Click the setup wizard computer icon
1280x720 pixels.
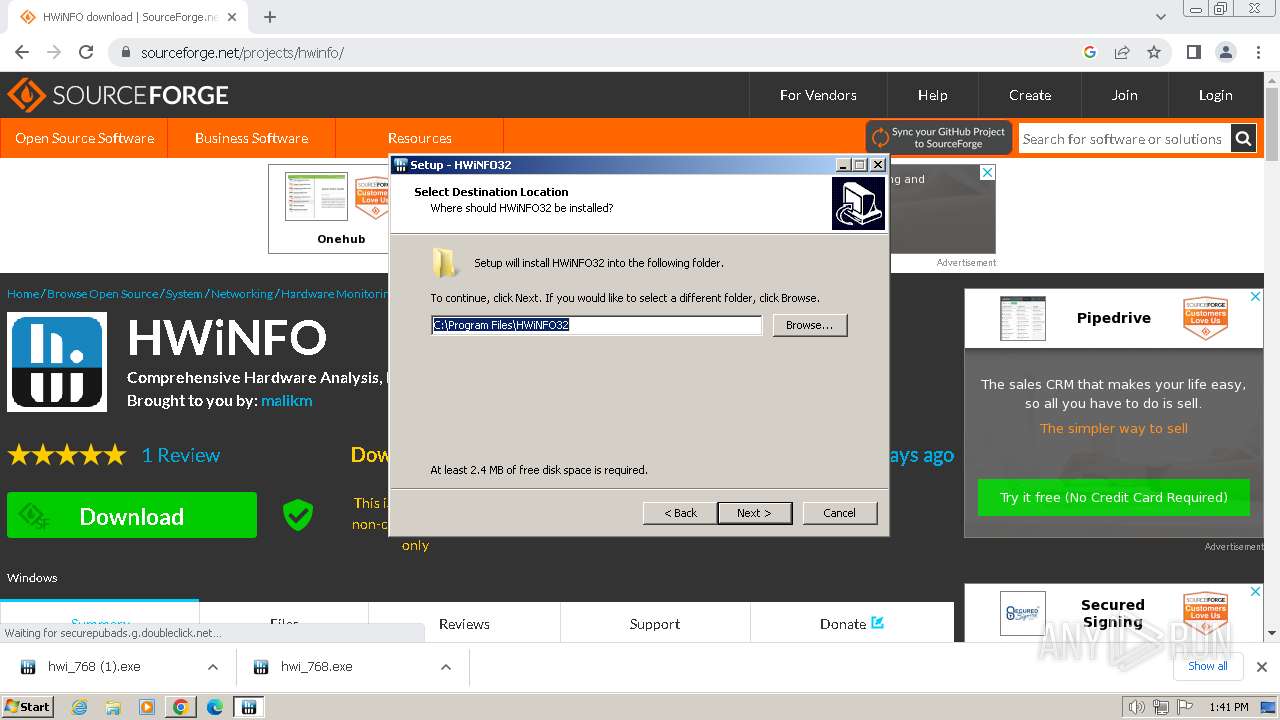pos(858,203)
